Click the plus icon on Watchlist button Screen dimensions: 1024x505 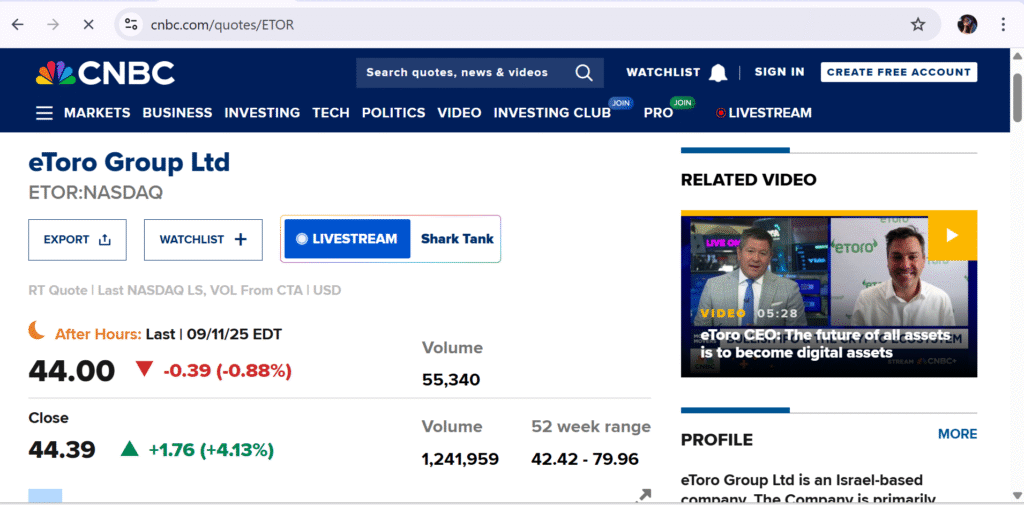(x=240, y=240)
